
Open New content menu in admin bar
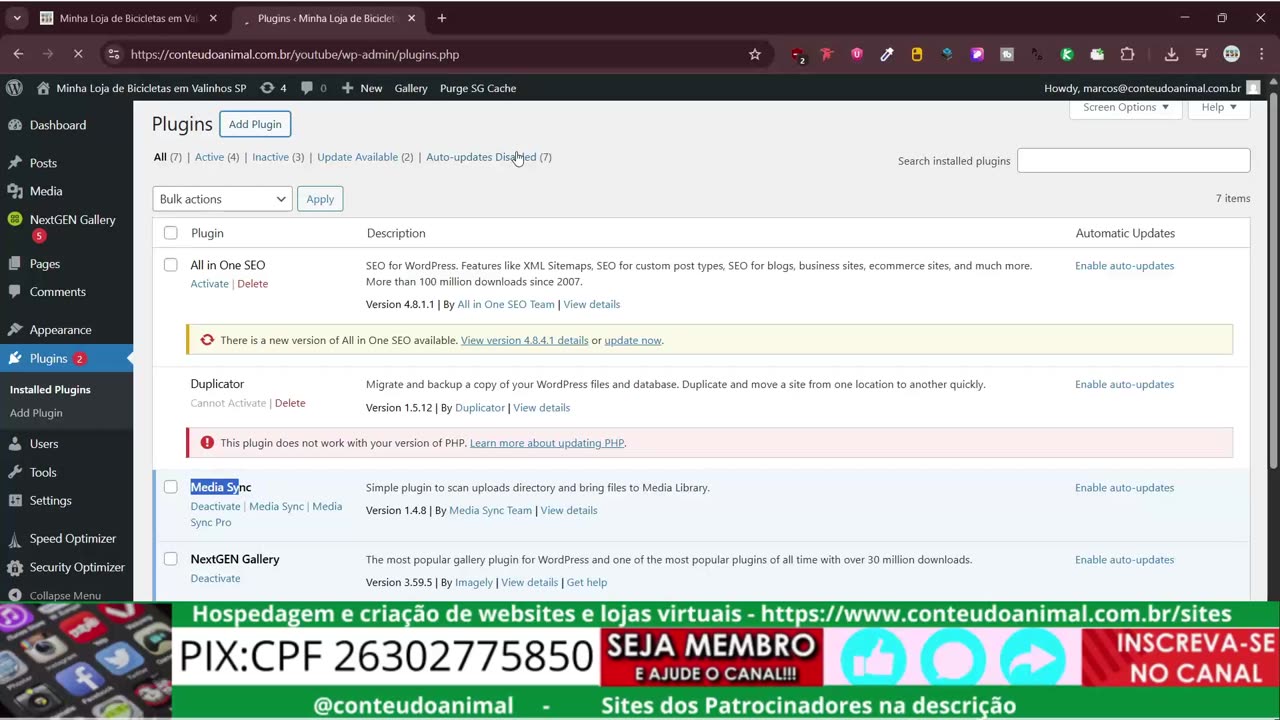point(362,88)
